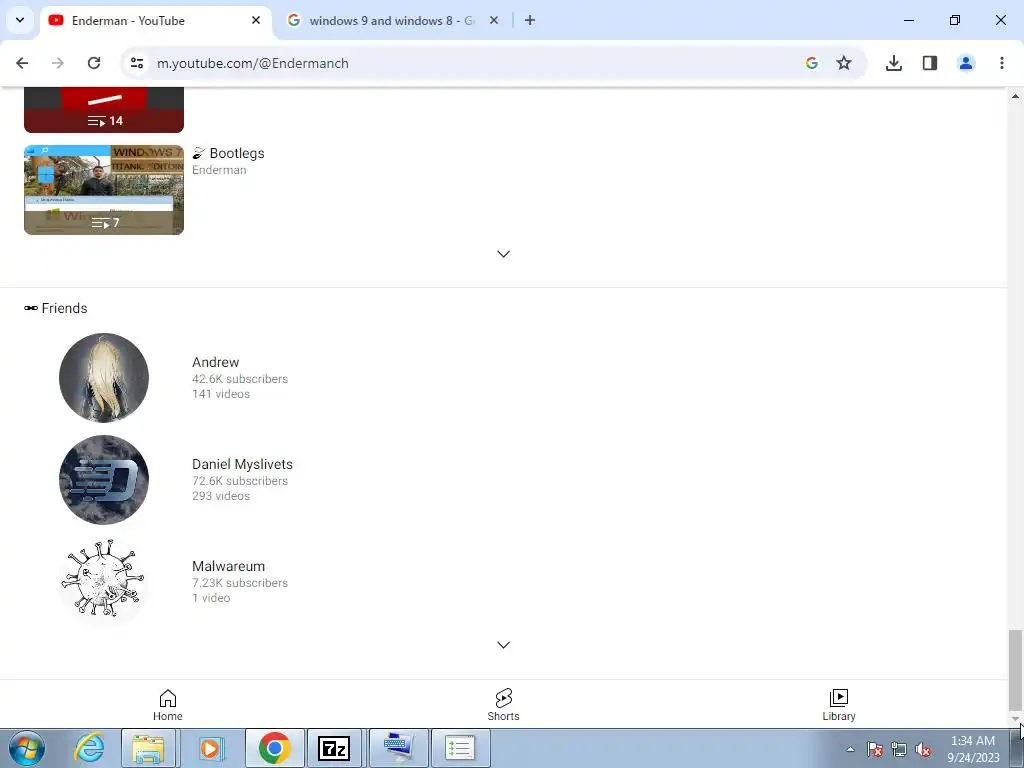Image resolution: width=1024 pixels, height=768 pixels.
Task: Open the Chrome profile menu
Action: [966, 63]
